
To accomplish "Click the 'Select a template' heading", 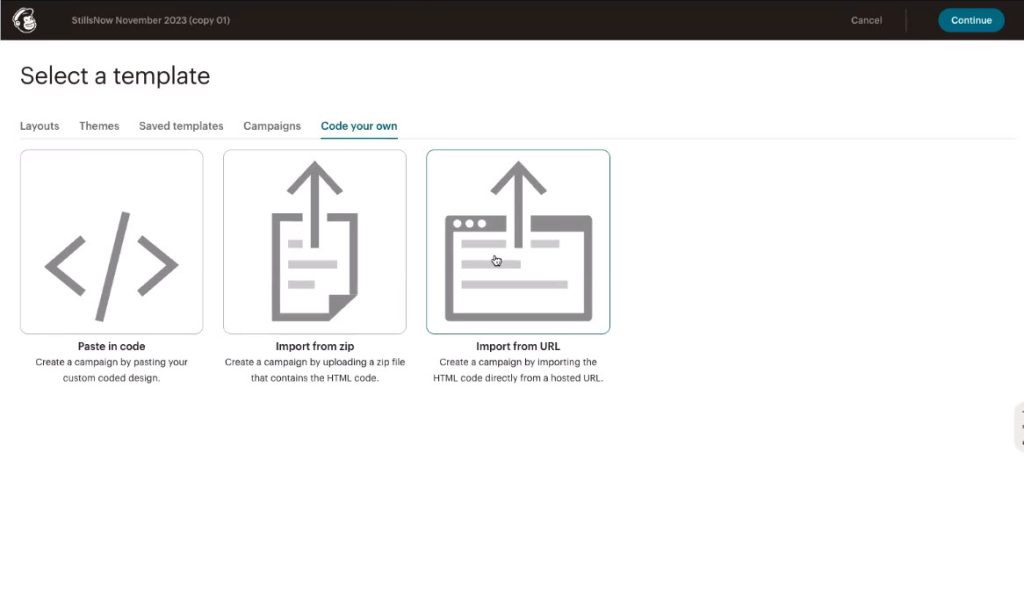I will 115,76.
